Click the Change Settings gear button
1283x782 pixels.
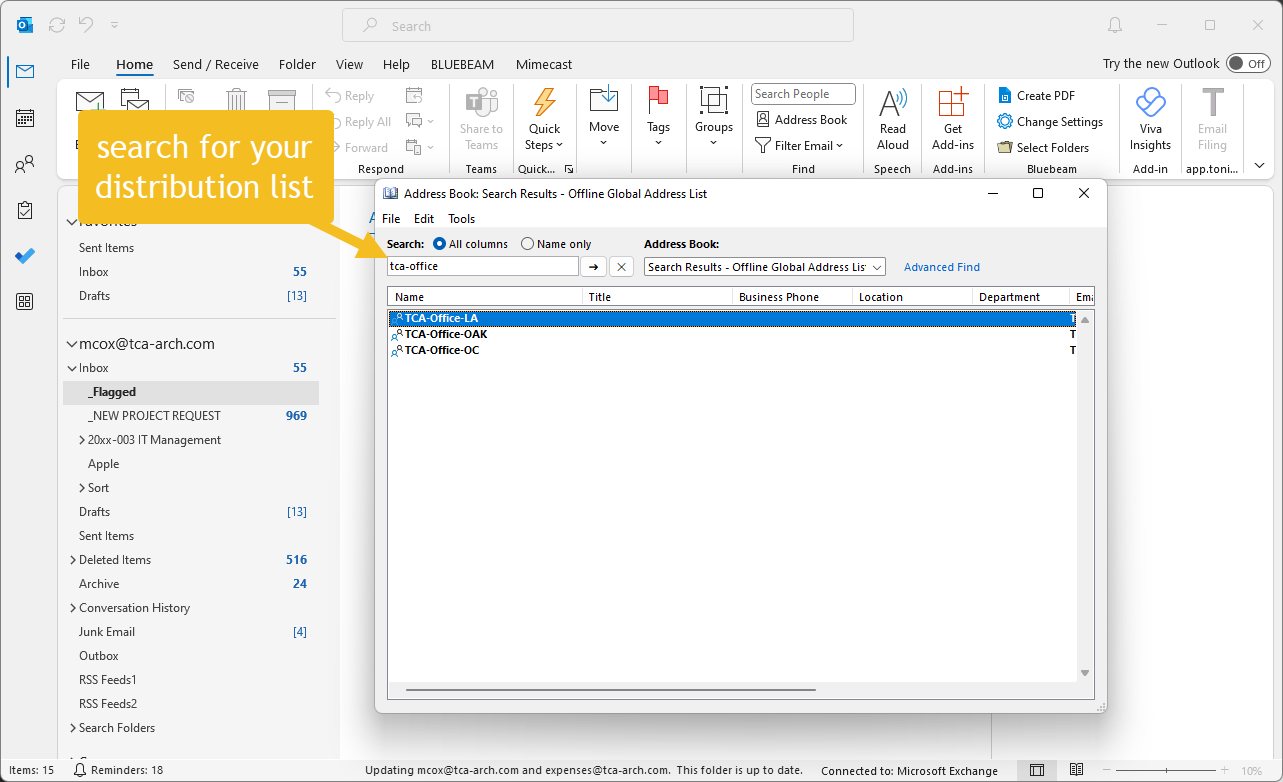point(1050,122)
